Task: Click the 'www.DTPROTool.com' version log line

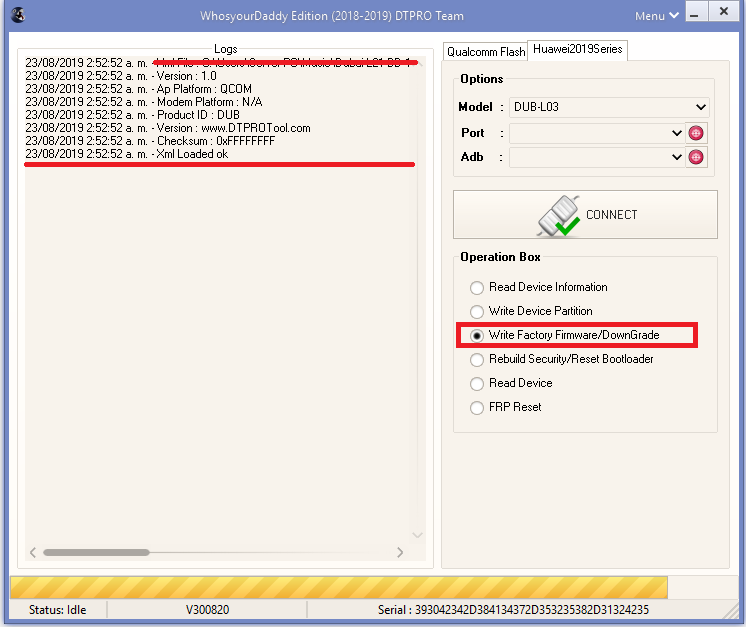Action: tap(168, 128)
